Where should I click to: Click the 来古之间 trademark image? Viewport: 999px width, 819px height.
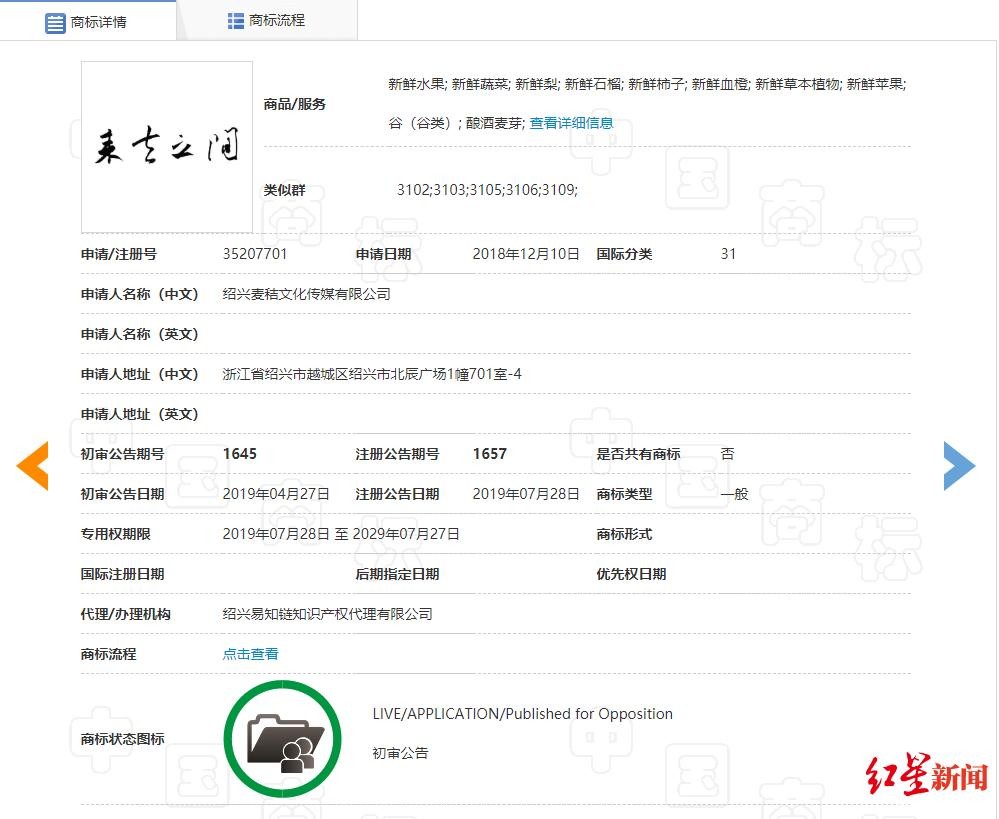pos(167,147)
